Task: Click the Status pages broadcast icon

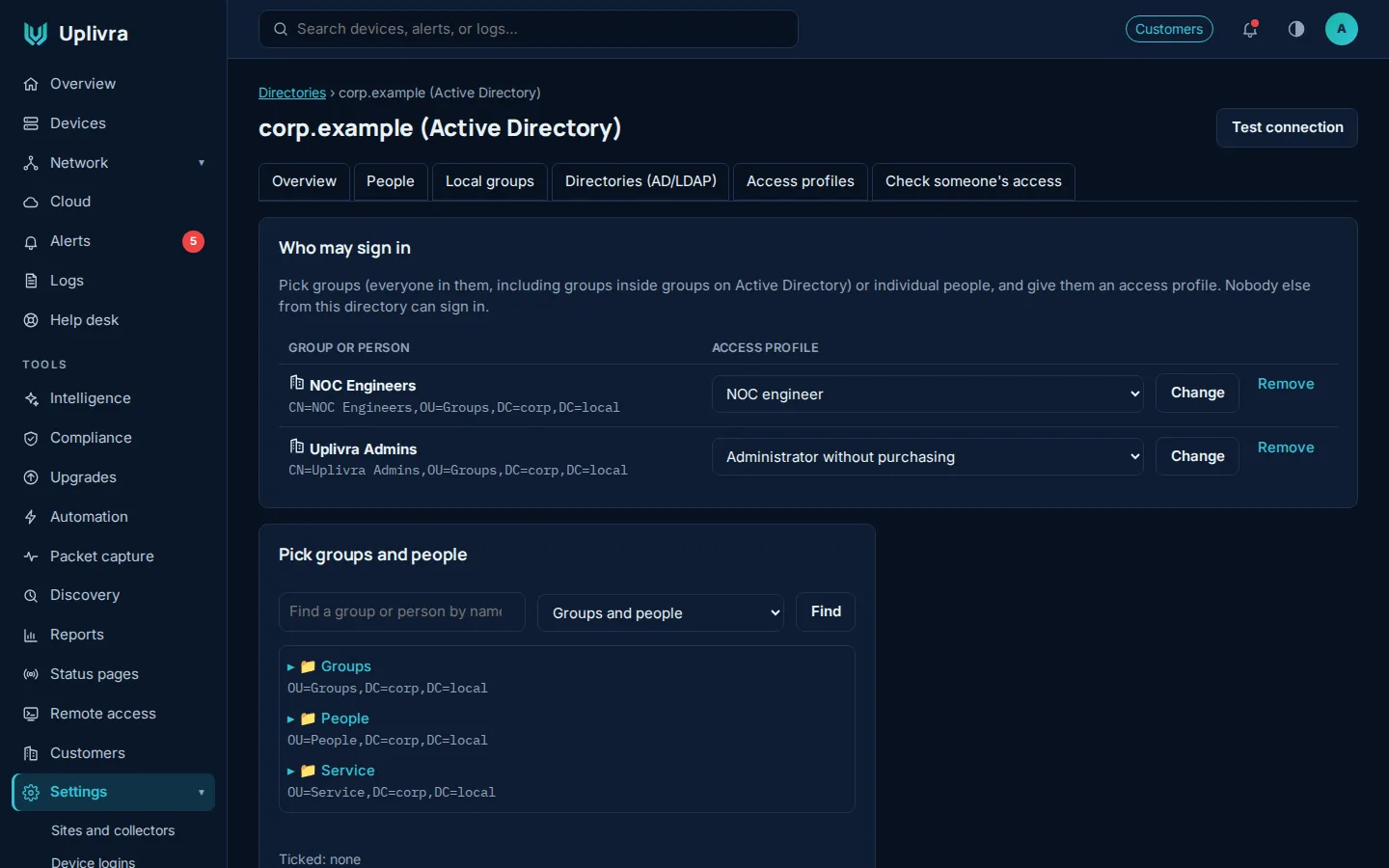Action: tap(31, 674)
